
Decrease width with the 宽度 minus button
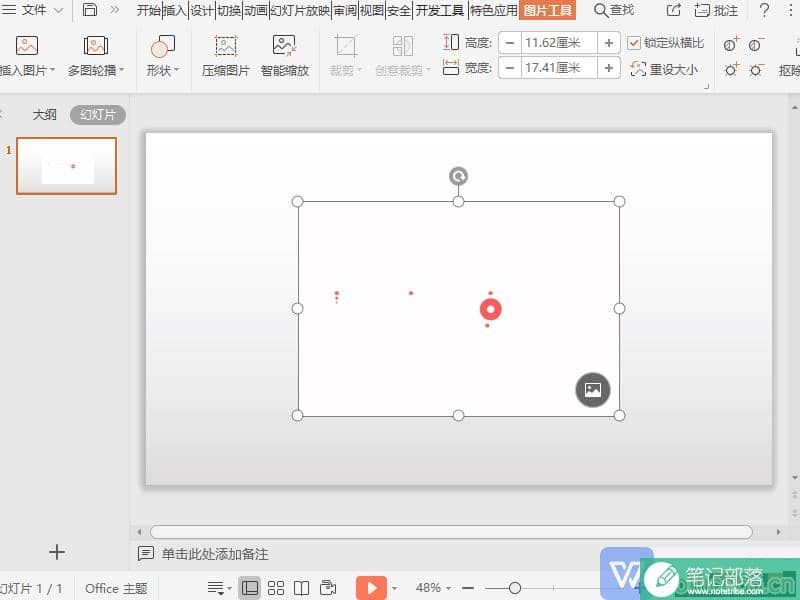coord(510,67)
